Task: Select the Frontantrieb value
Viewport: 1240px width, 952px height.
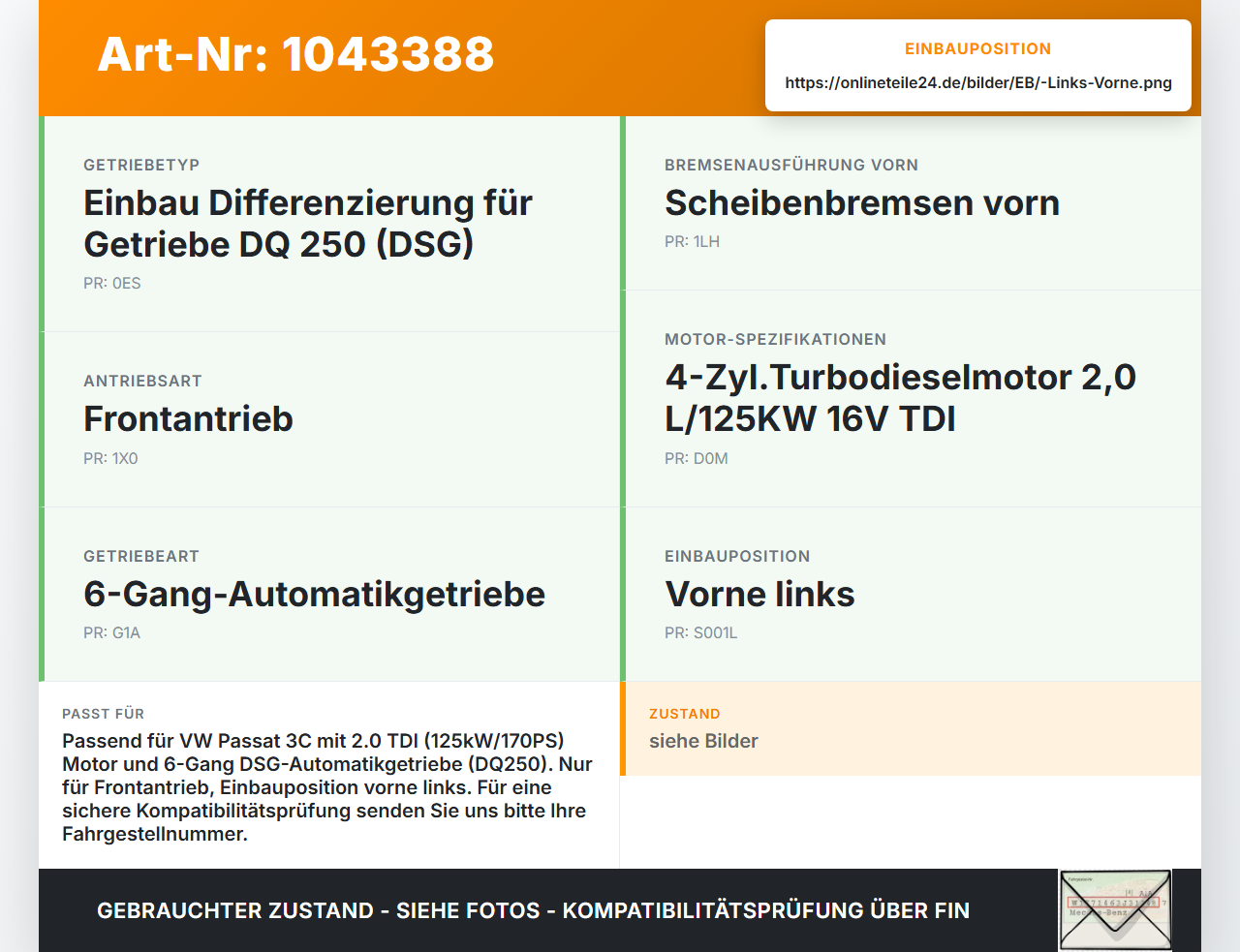Action: point(188,419)
